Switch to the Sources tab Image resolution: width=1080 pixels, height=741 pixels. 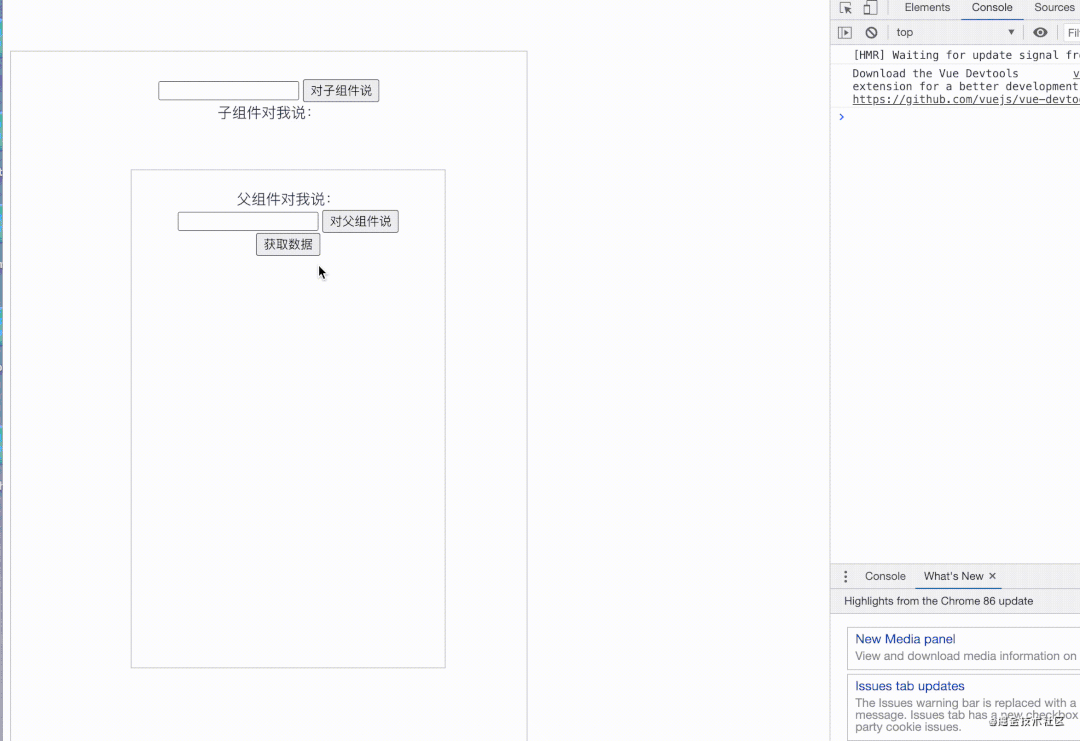(1054, 8)
